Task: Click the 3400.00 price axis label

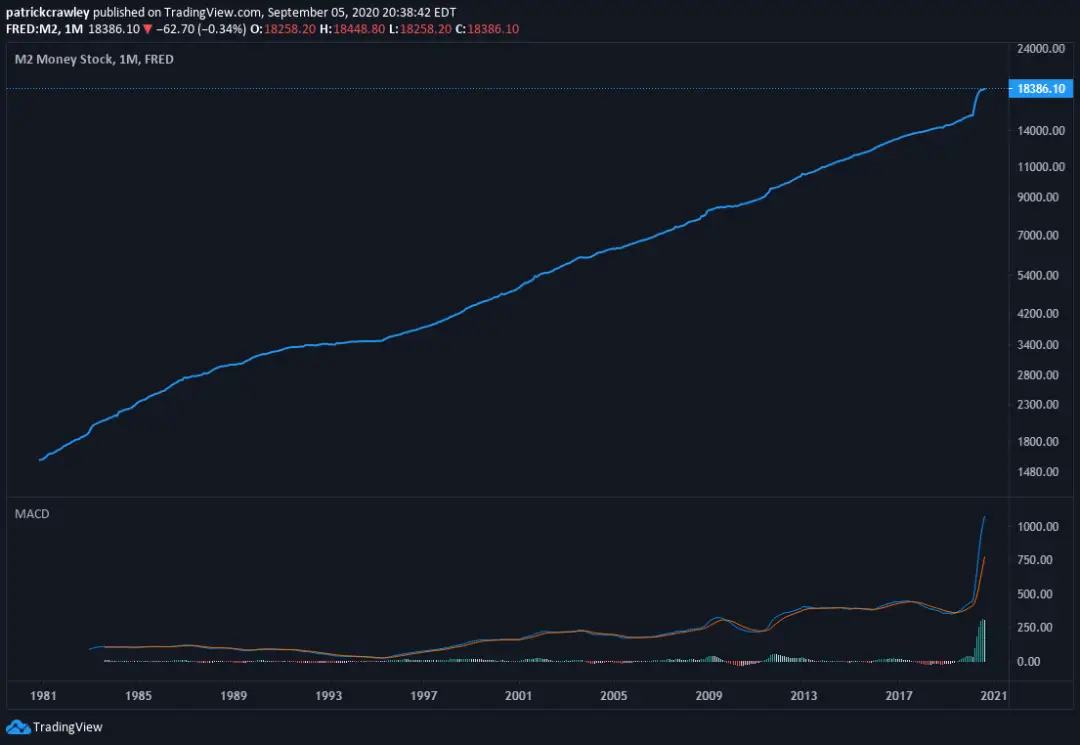Action: [x=1038, y=345]
